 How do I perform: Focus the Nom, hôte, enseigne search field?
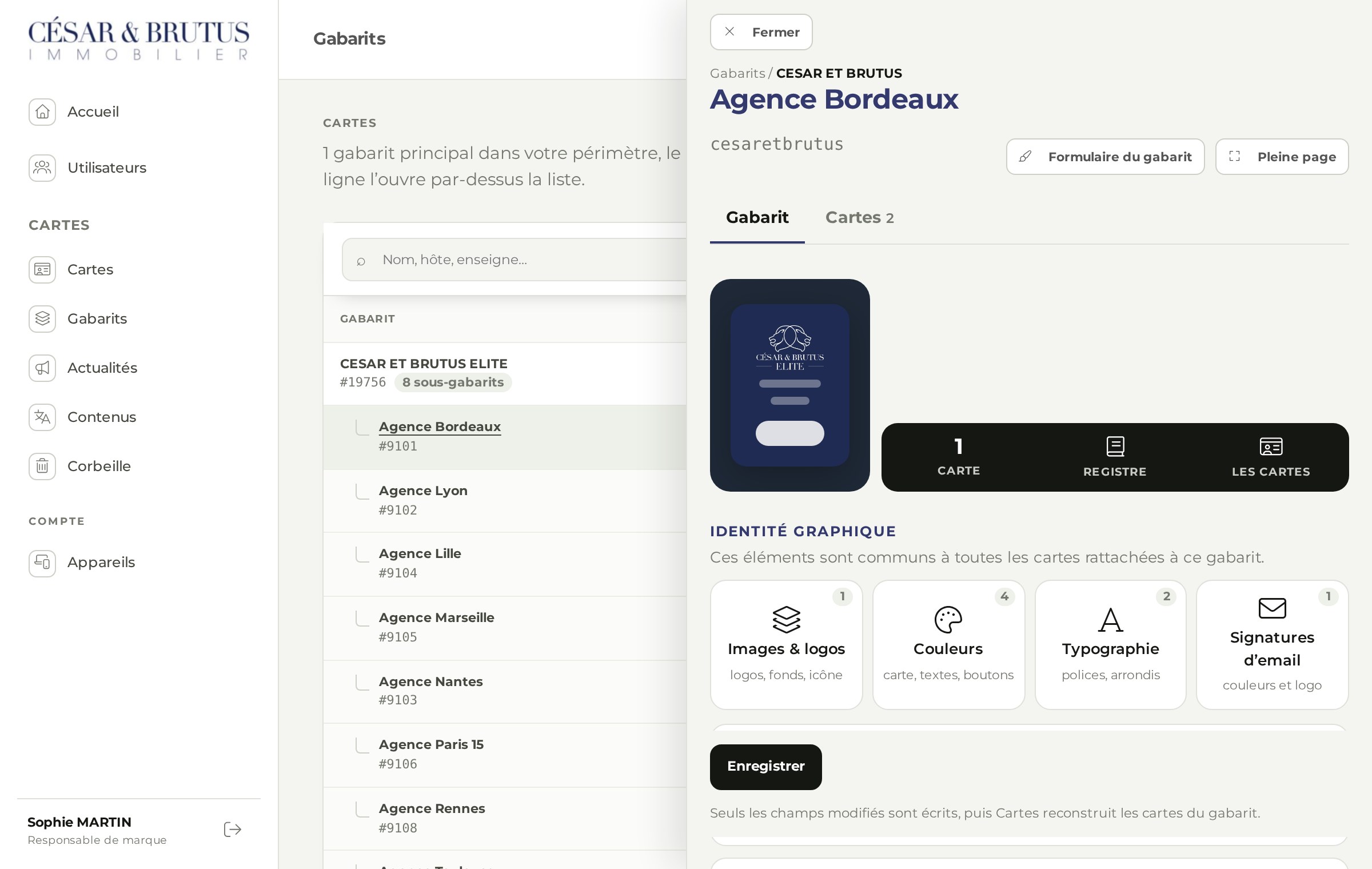click(x=514, y=260)
